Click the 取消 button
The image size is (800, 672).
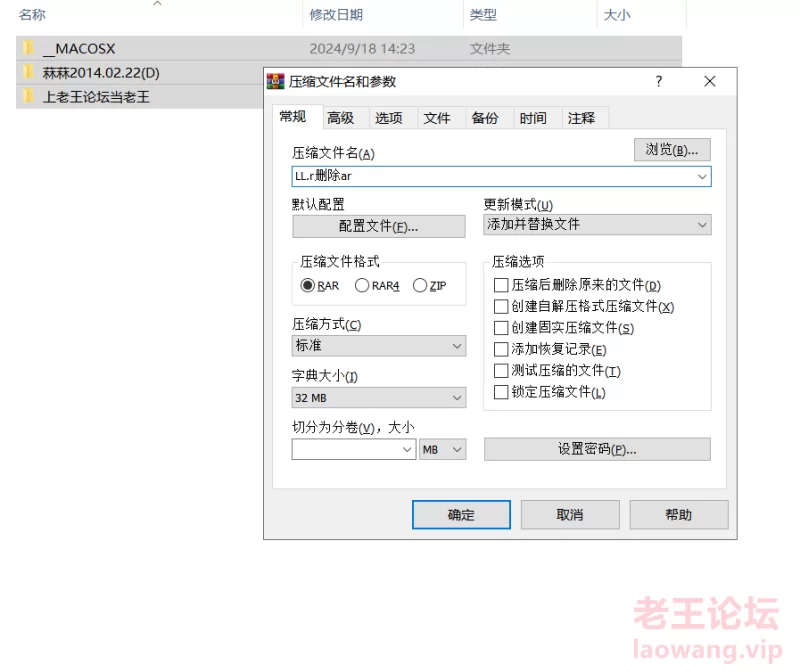pyautogui.click(x=570, y=514)
